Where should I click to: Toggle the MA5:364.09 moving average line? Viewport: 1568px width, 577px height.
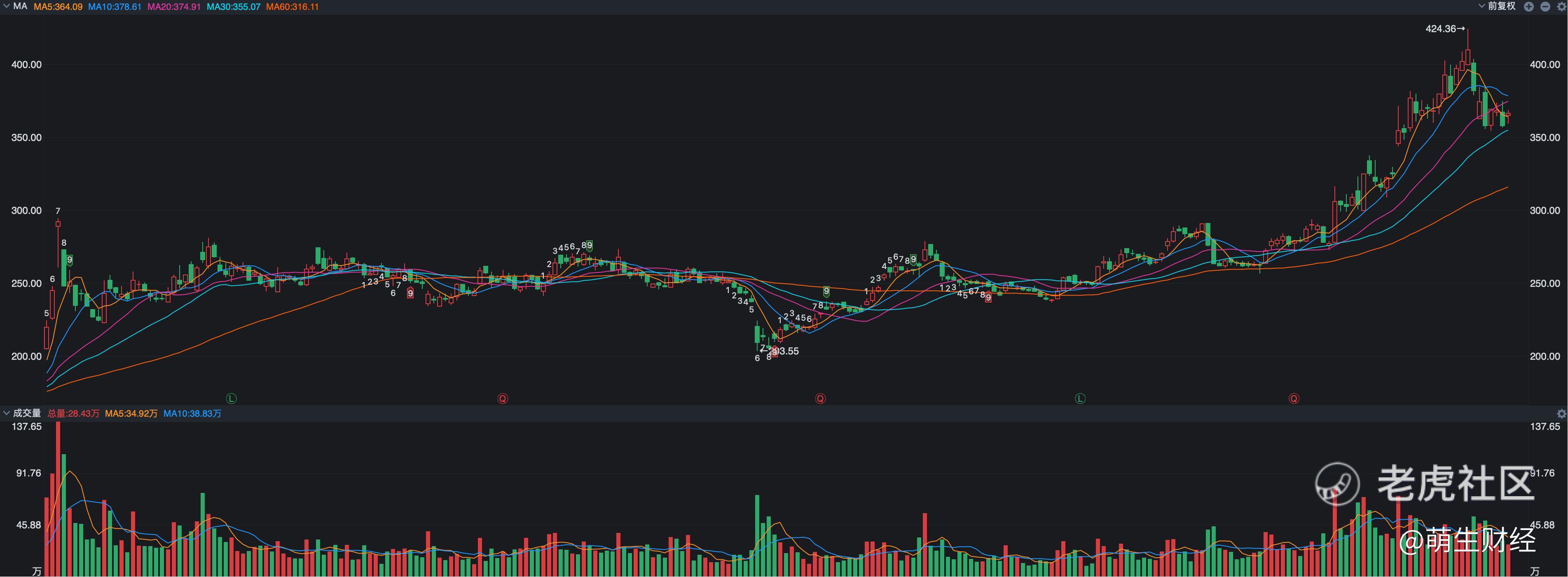tap(58, 7)
